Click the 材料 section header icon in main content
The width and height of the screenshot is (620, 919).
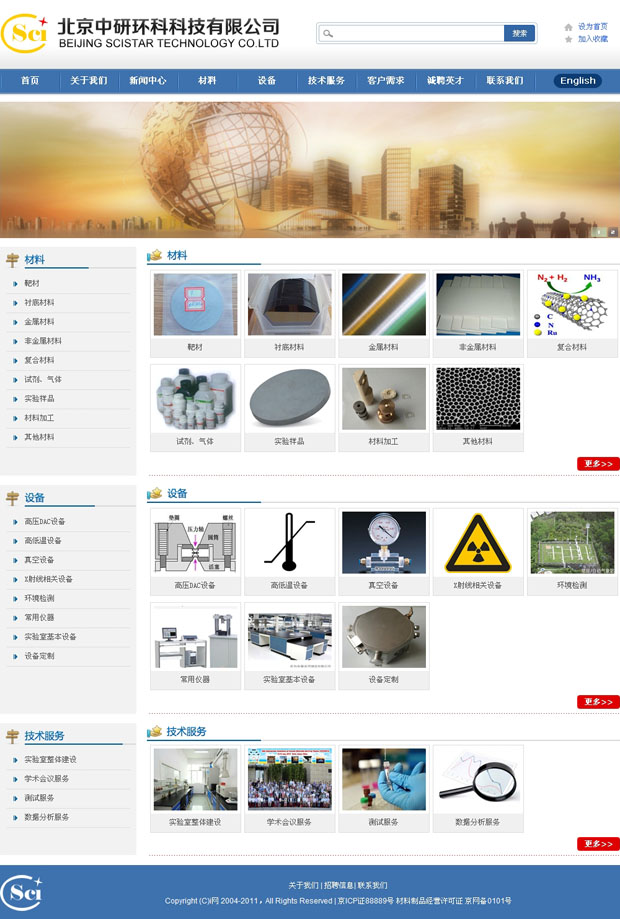pyautogui.click(x=154, y=256)
